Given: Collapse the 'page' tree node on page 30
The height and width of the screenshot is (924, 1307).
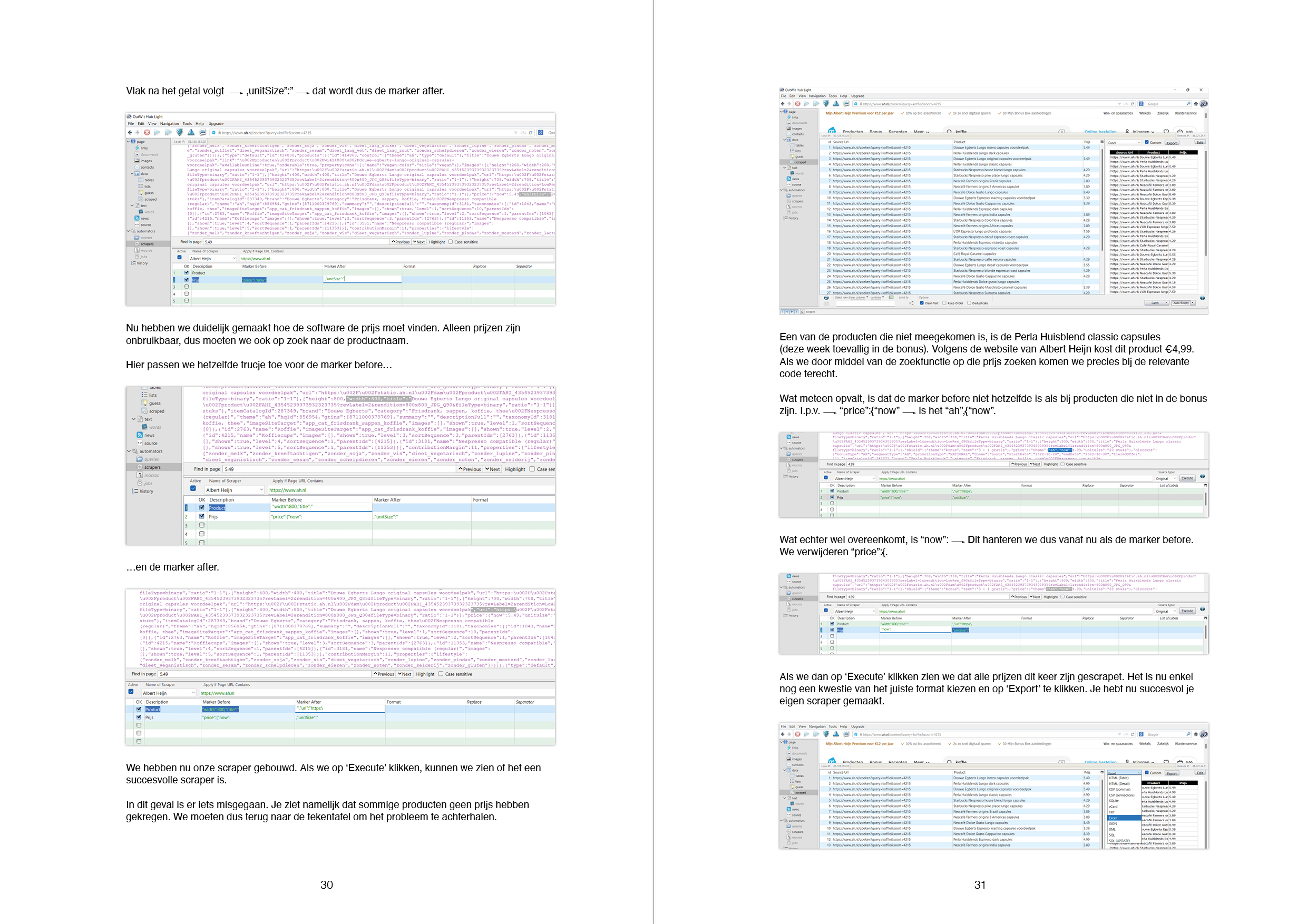Looking at the screenshot, I should pyautogui.click(x=129, y=142).
